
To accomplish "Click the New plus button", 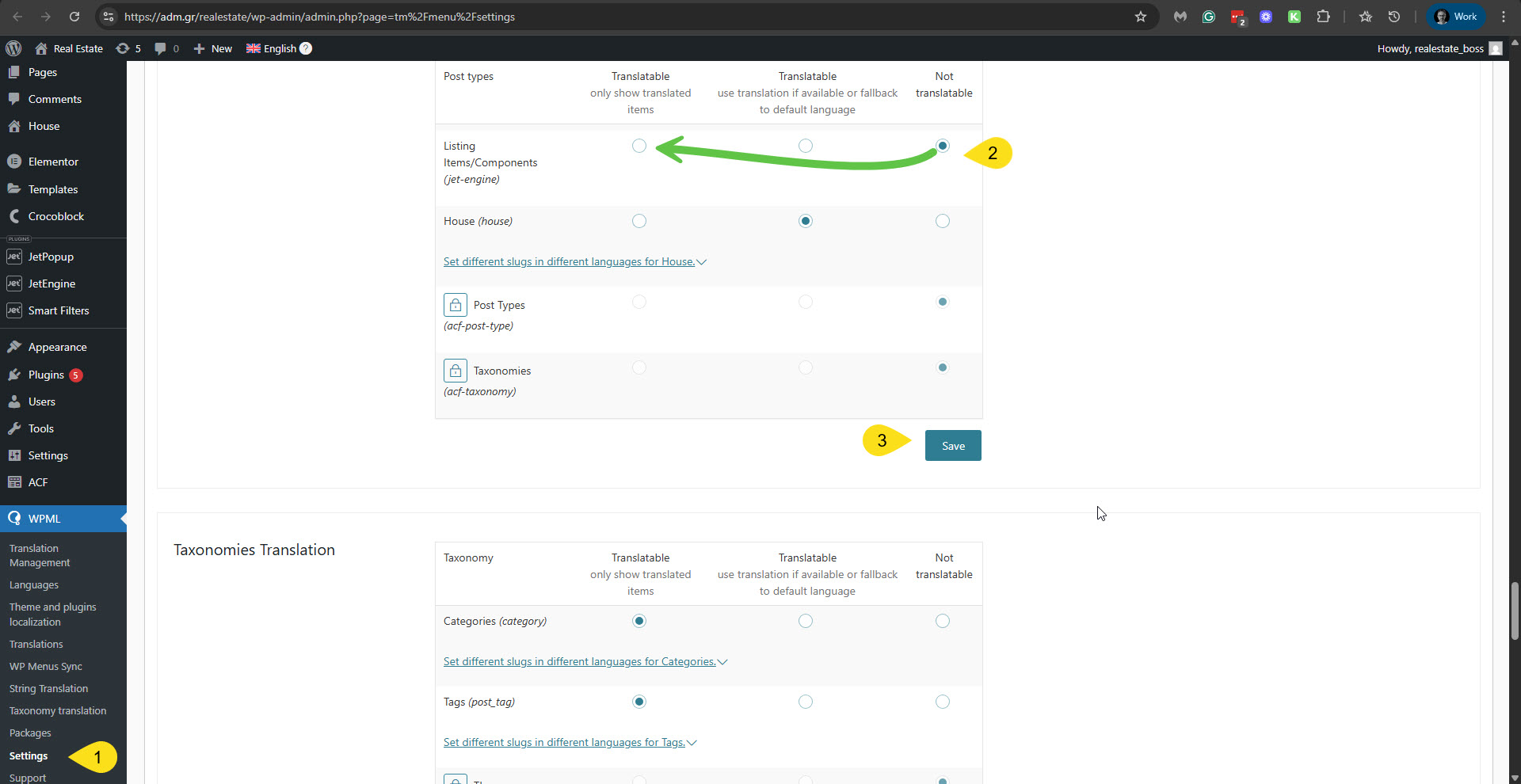I will click(212, 48).
